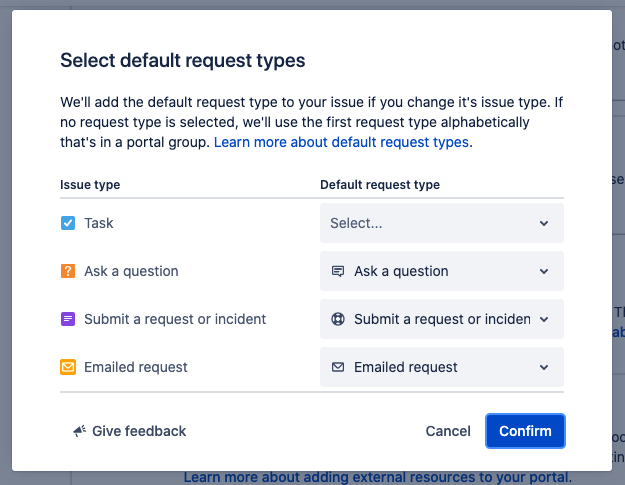Click the Select default request types heading

pyautogui.click(x=183, y=61)
